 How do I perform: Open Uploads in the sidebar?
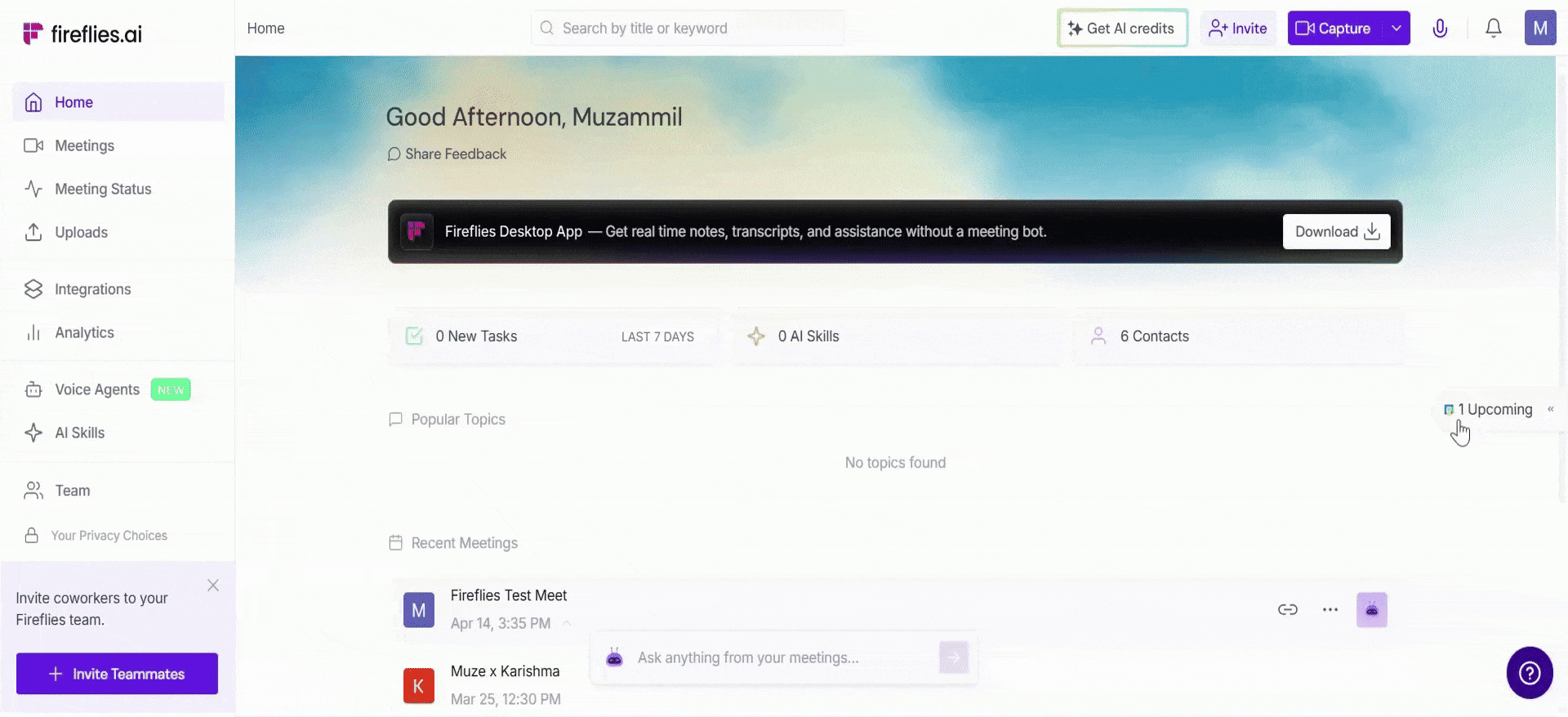pyautogui.click(x=118, y=232)
